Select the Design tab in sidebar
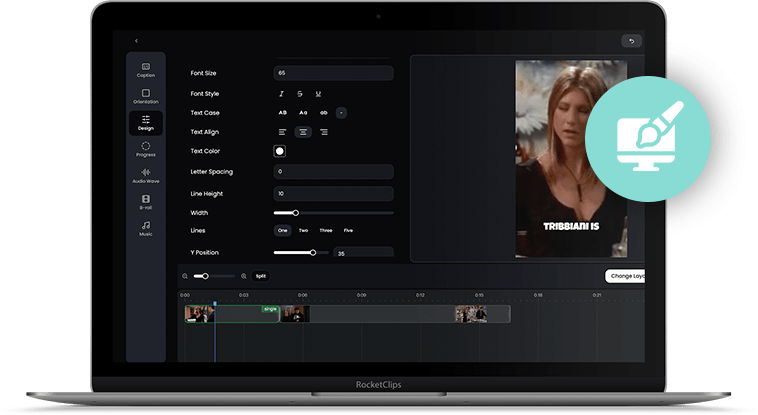 tap(146, 123)
